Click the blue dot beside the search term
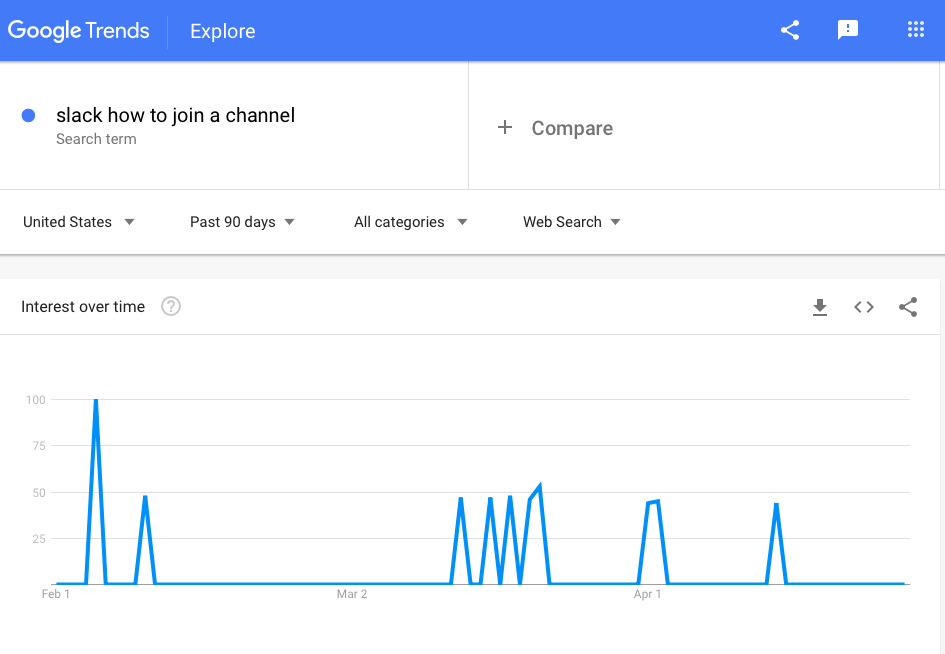The image size is (945, 654). pyautogui.click(x=28, y=116)
